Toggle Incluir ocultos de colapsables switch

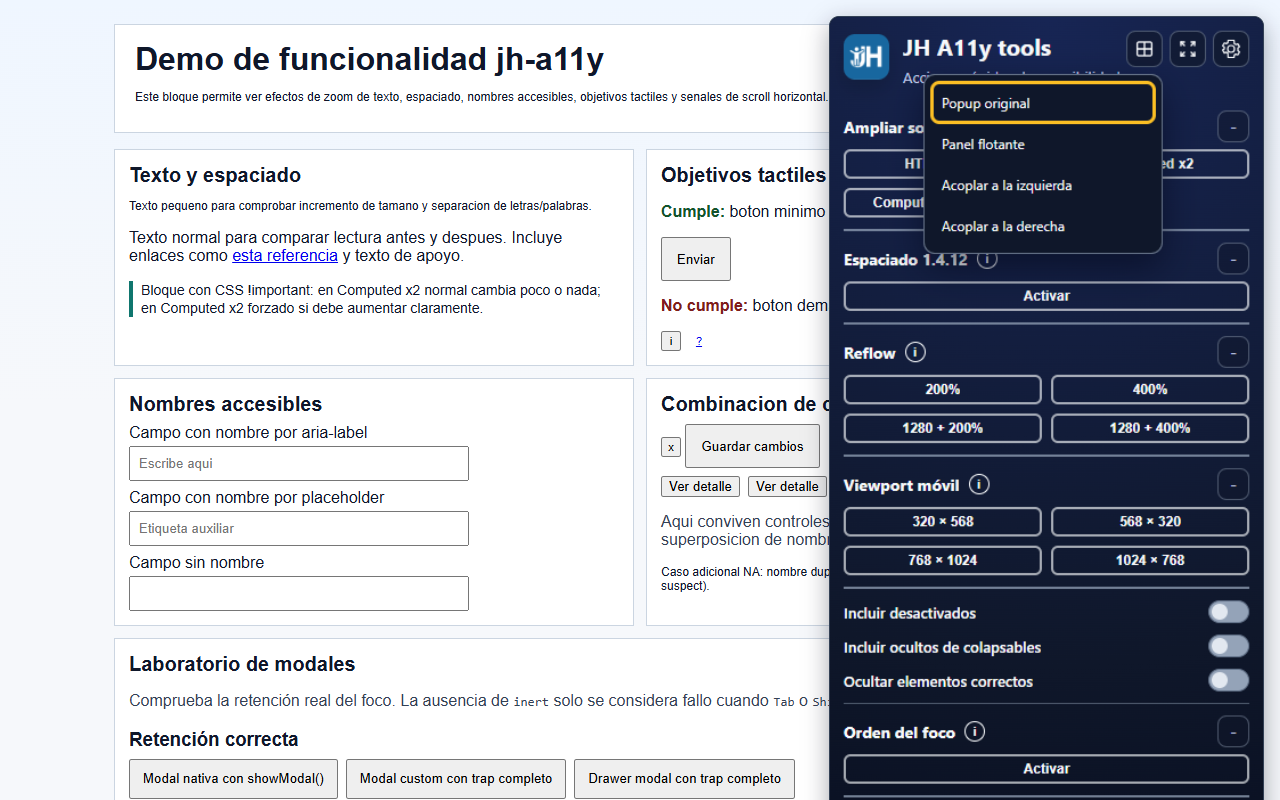[x=1228, y=646]
